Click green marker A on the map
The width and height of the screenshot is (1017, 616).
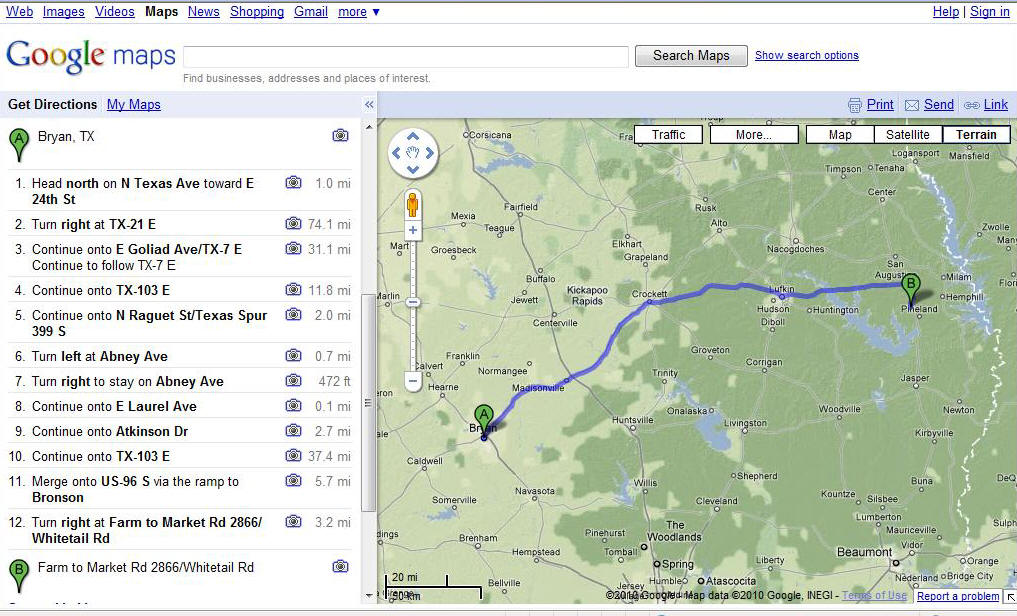483,420
